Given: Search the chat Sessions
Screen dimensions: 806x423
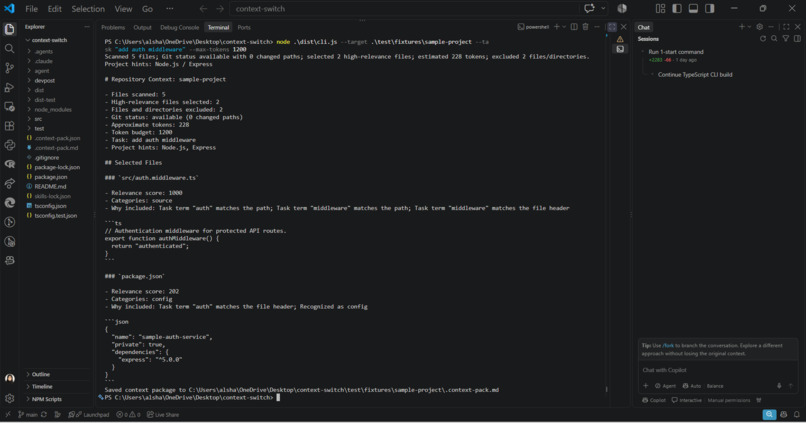Looking at the screenshot, I should (774, 39).
